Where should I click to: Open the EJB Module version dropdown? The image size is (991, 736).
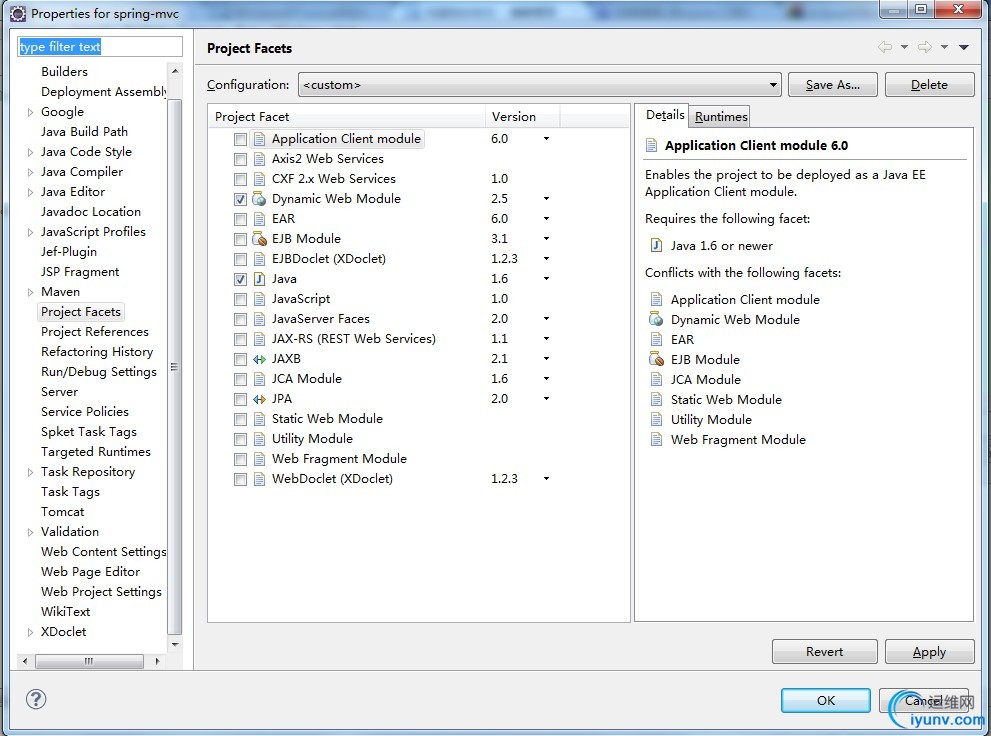coord(546,239)
